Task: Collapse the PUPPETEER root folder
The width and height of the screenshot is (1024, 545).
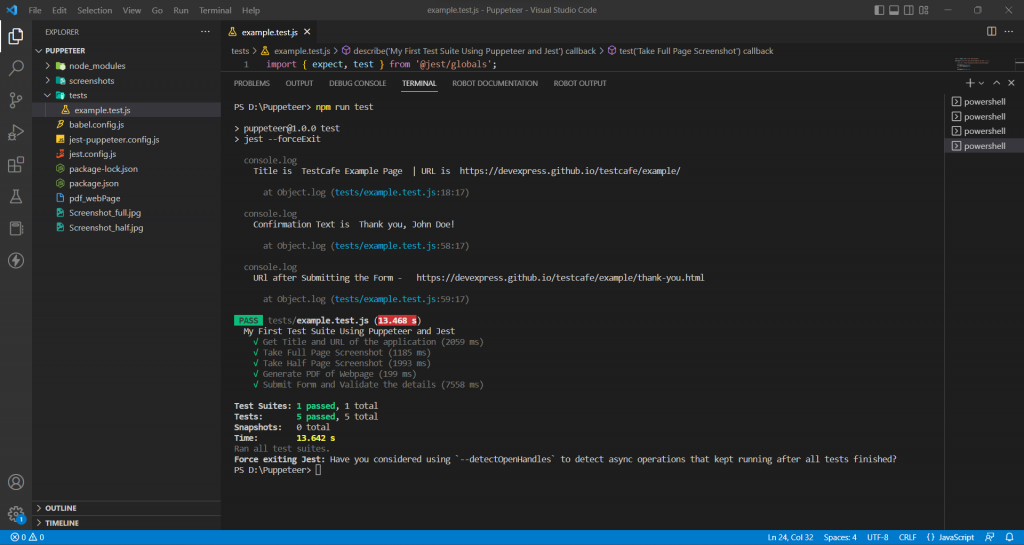Action: click(39, 50)
